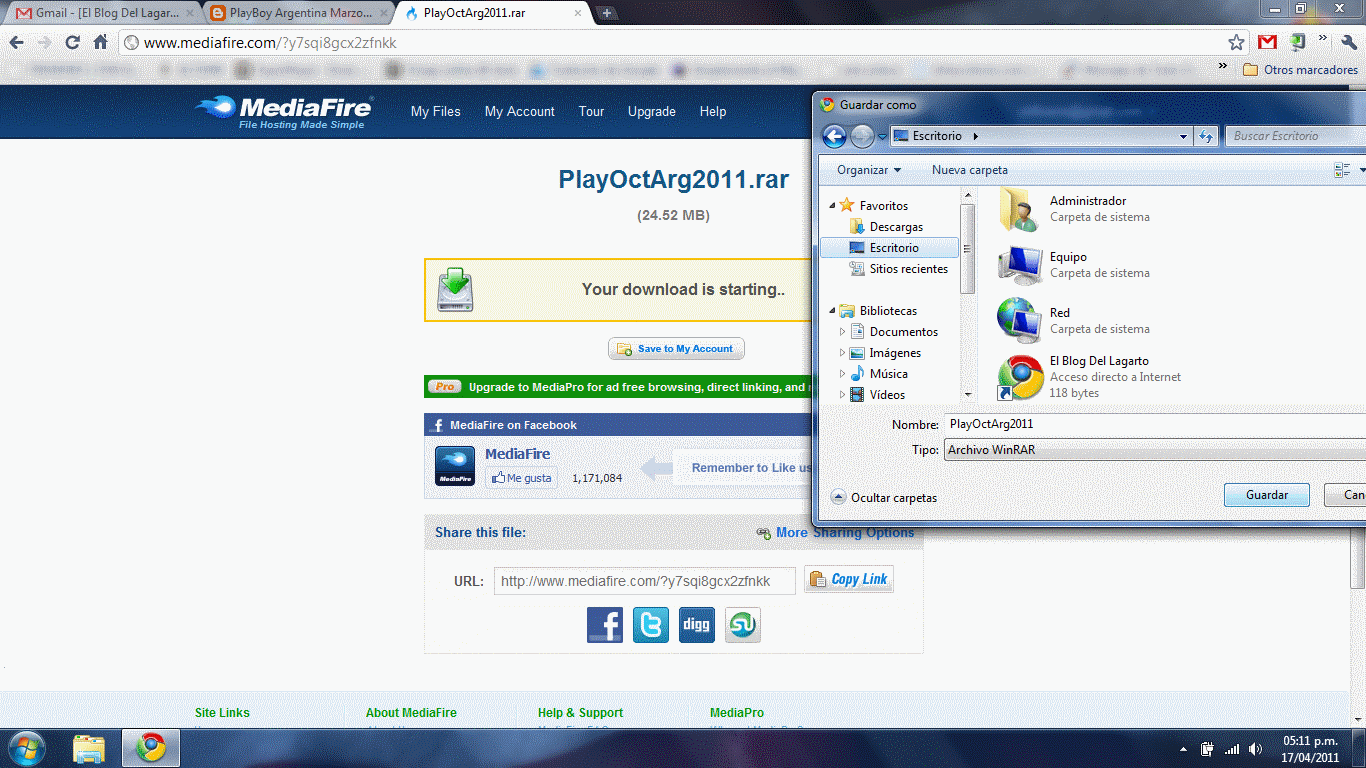Open the Otros marcadores bookmarks folder

coord(1300,70)
